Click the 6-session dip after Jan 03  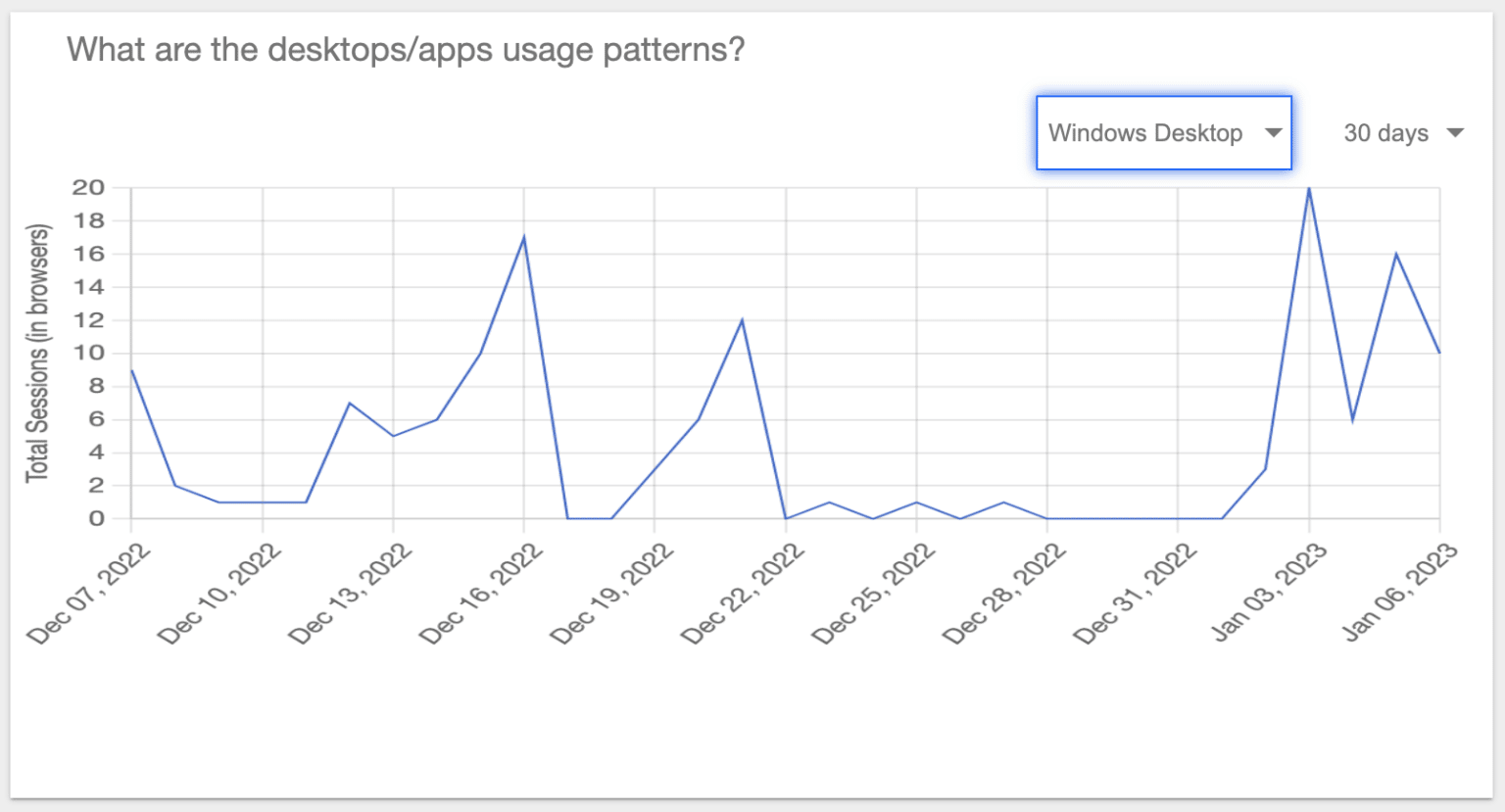[1352, 419]
